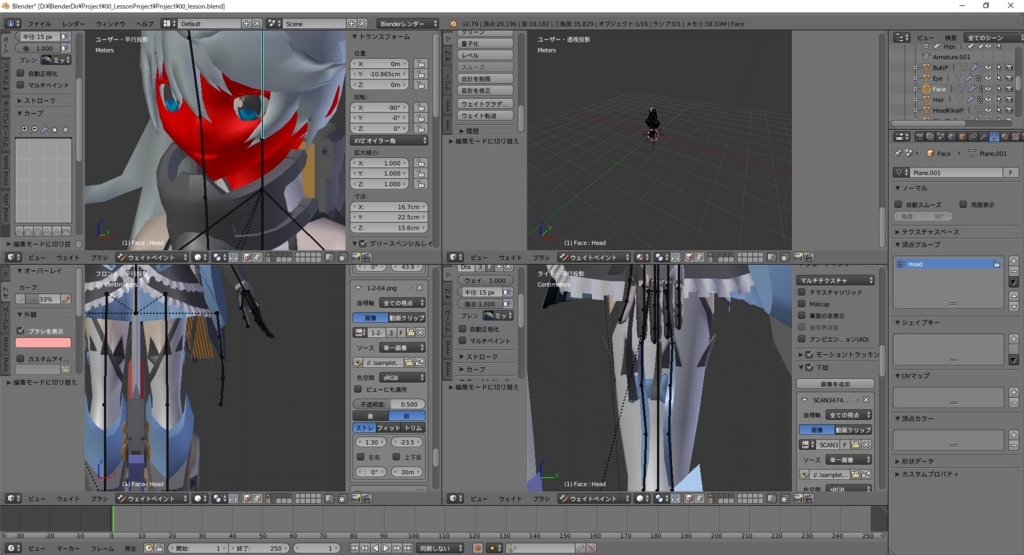This screenshot has height=555, width=1024.
Task: Open the XYZ オイラー角 rotation mode dropdown
Action: coord(390,140)
